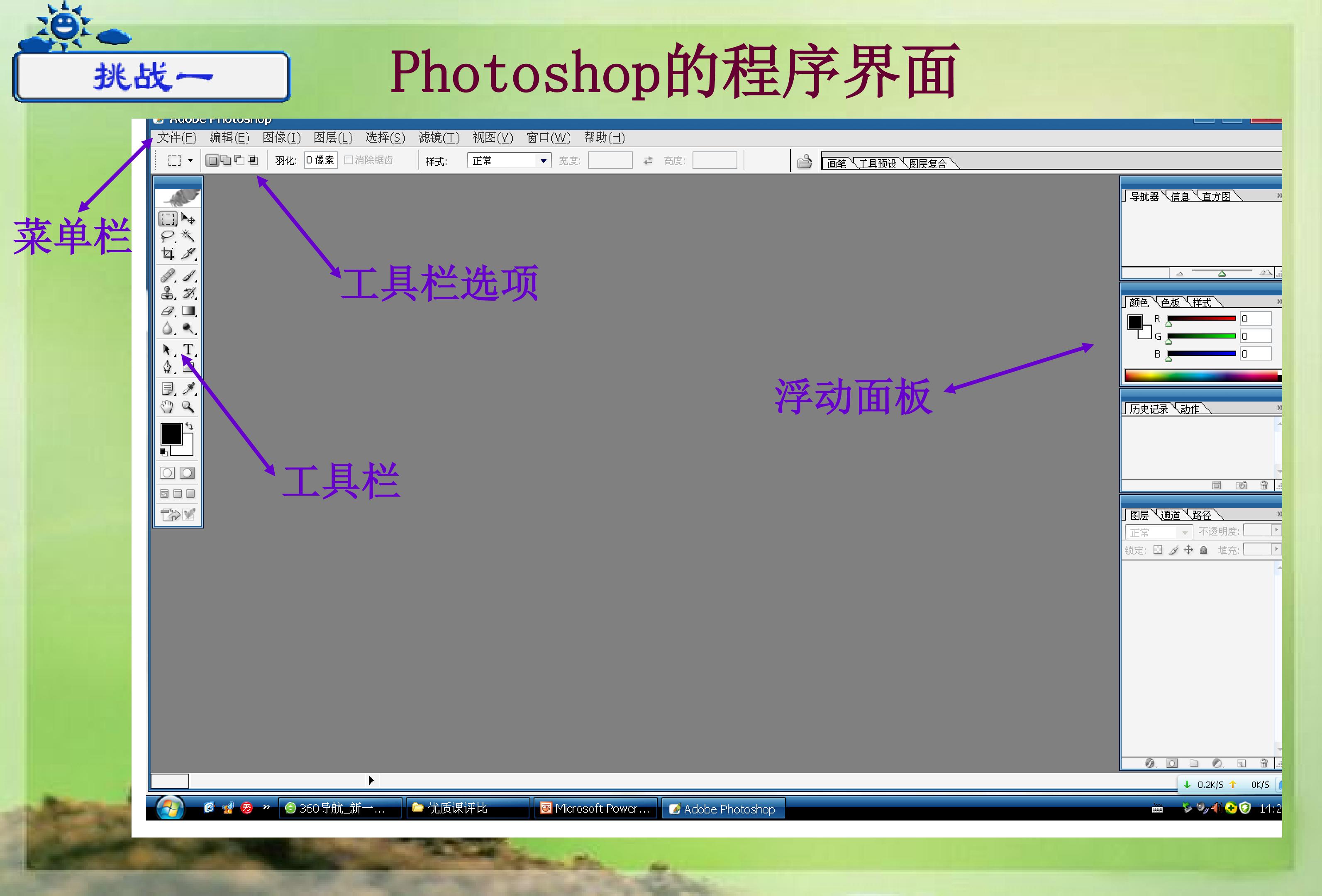Select the Eraser tool

pyautogui.click(x=167, y=311)
